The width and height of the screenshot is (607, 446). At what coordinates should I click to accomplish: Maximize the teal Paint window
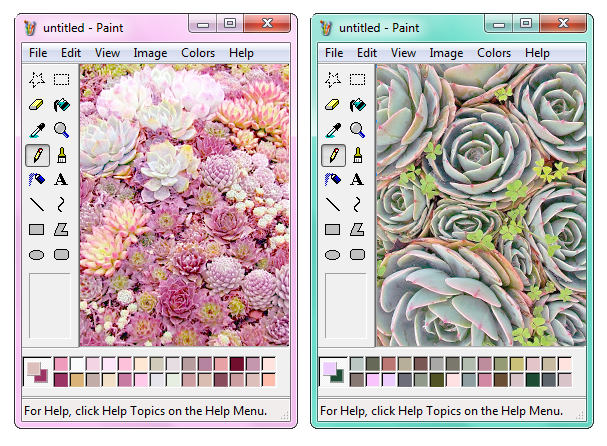[526, 24]
